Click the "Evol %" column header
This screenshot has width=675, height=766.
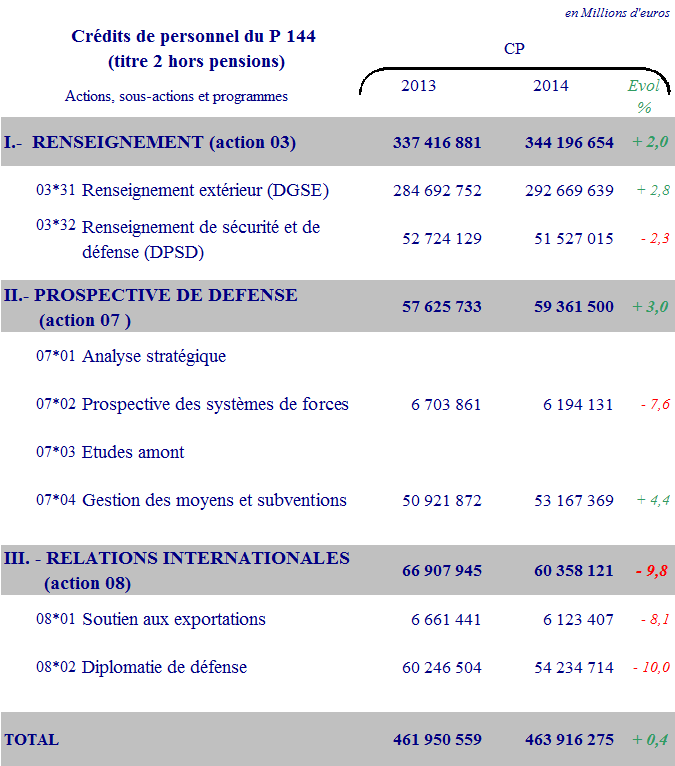643,96
